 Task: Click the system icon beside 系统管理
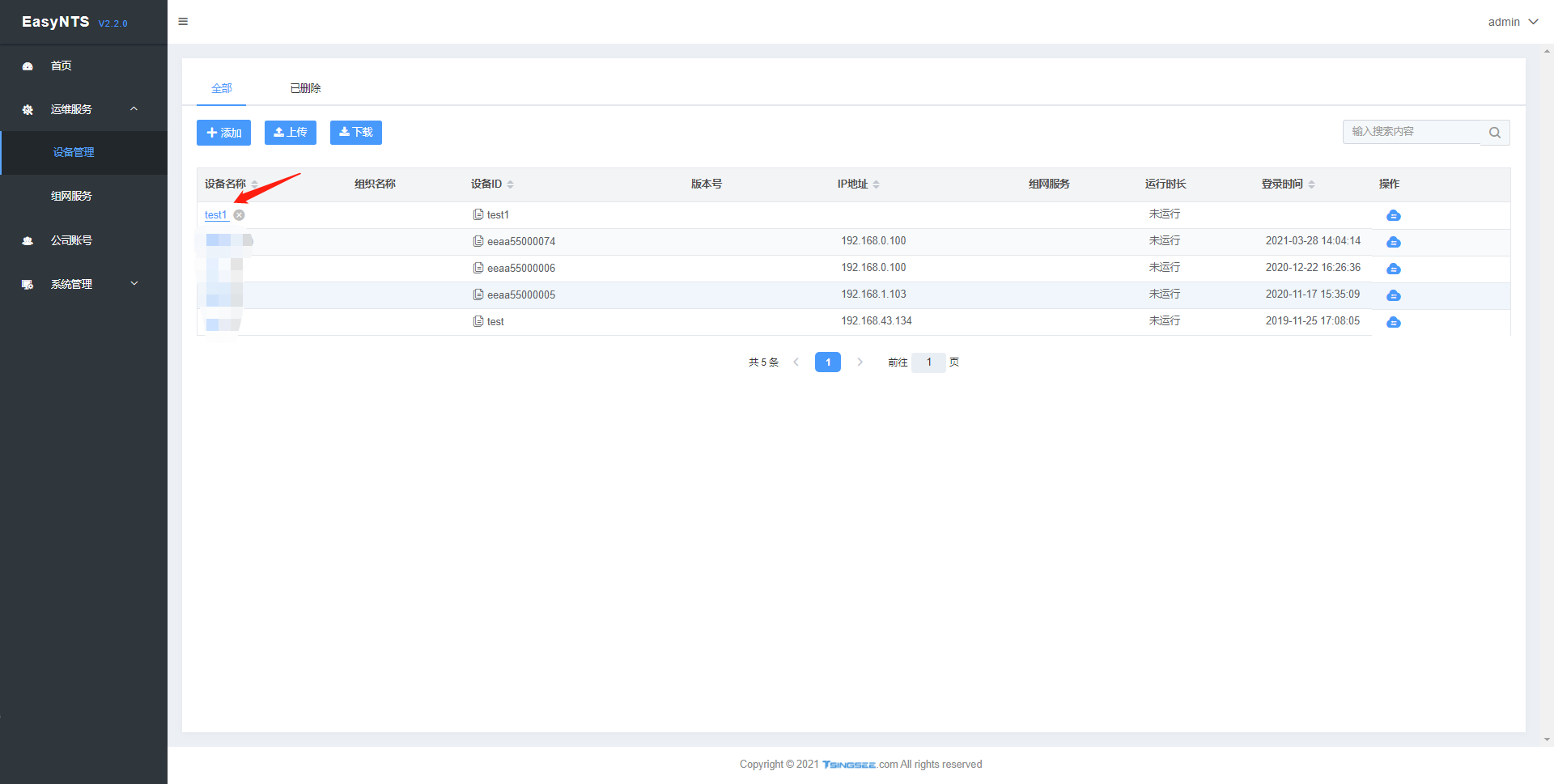click(x=28, y=285)
